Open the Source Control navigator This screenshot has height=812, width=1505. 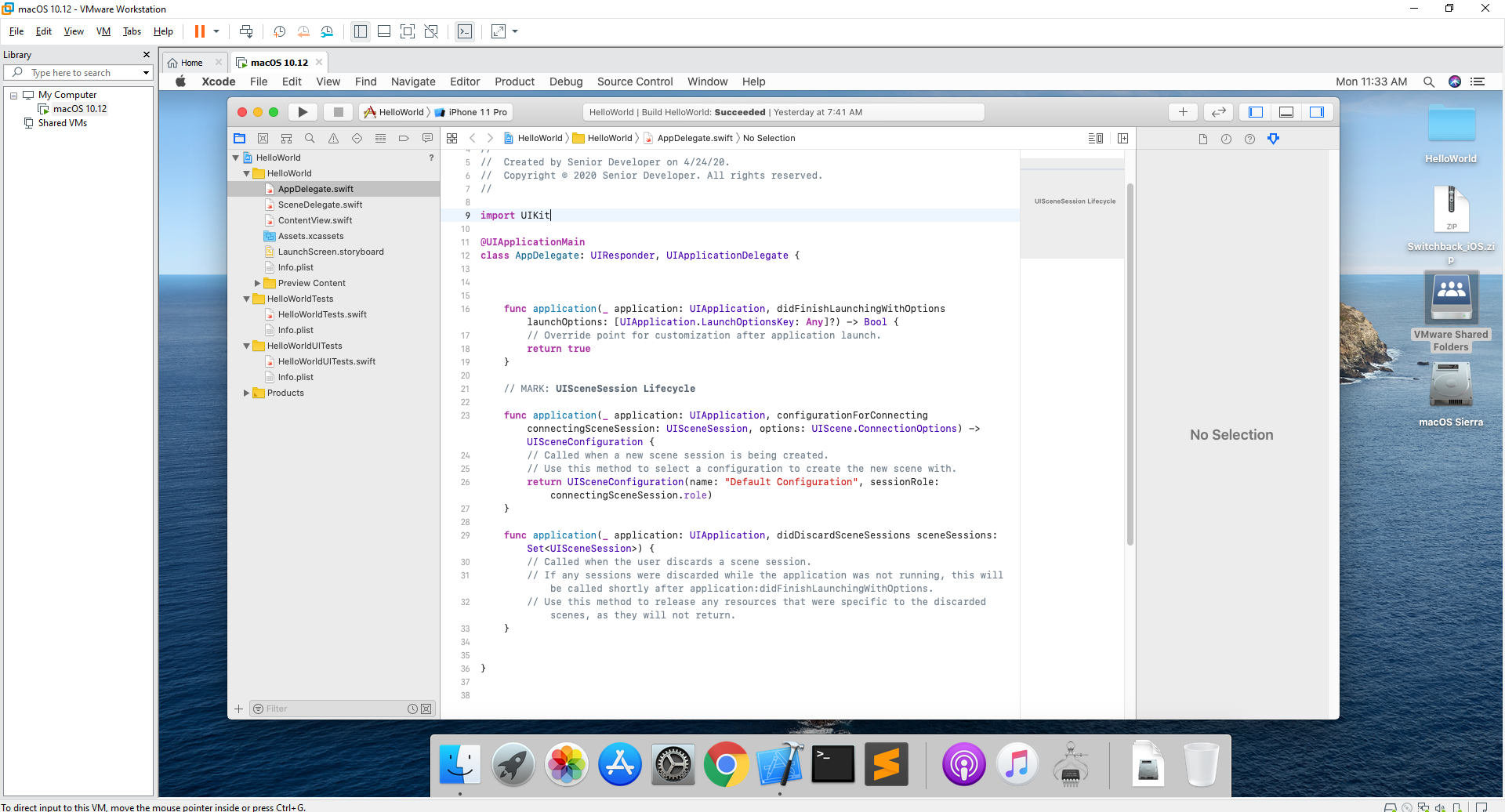pyautogui.click(x=263, y=138)
